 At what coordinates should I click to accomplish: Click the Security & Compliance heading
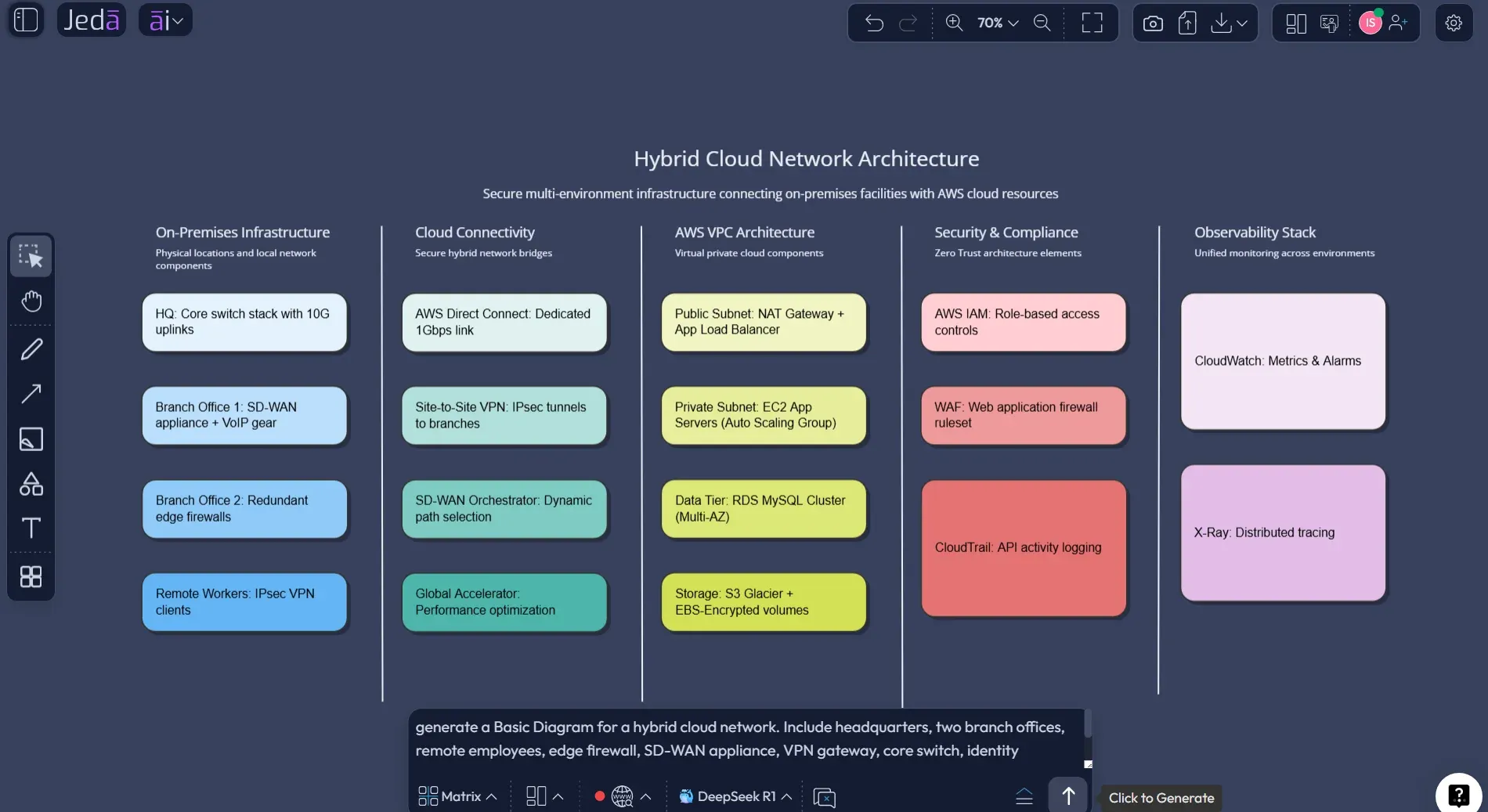tap(1006, 233)
